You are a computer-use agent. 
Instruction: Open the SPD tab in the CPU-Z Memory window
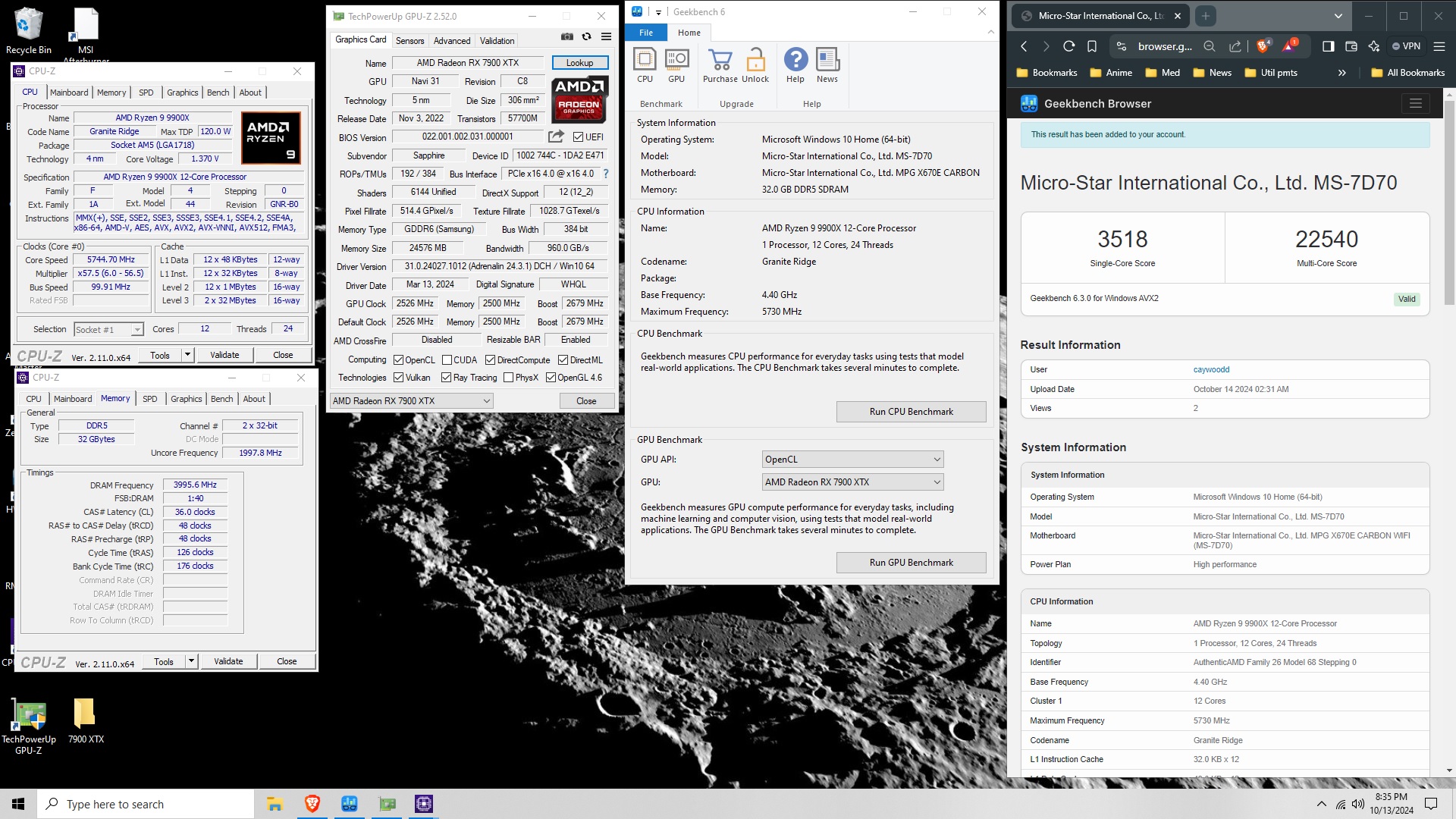pos(150,399)
